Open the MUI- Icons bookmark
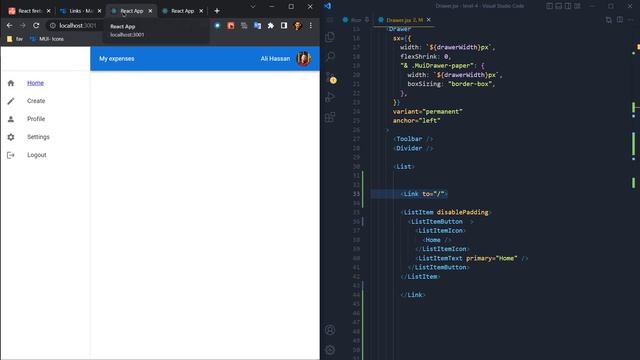The width and height of the screenshot is (640, 360). (47, 39)
